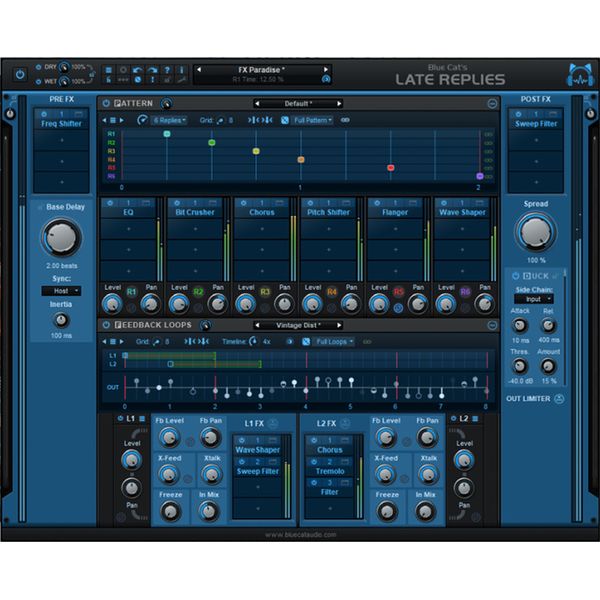Toggle the OUT LIMITER button
600x600 pixels.
(559, 399)
